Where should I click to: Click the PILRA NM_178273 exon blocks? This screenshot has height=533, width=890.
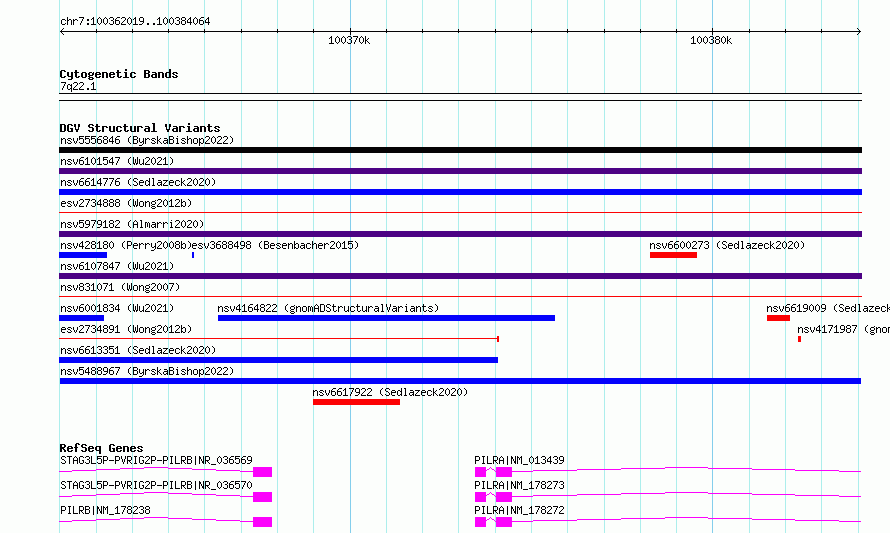(x=493, y=497)
